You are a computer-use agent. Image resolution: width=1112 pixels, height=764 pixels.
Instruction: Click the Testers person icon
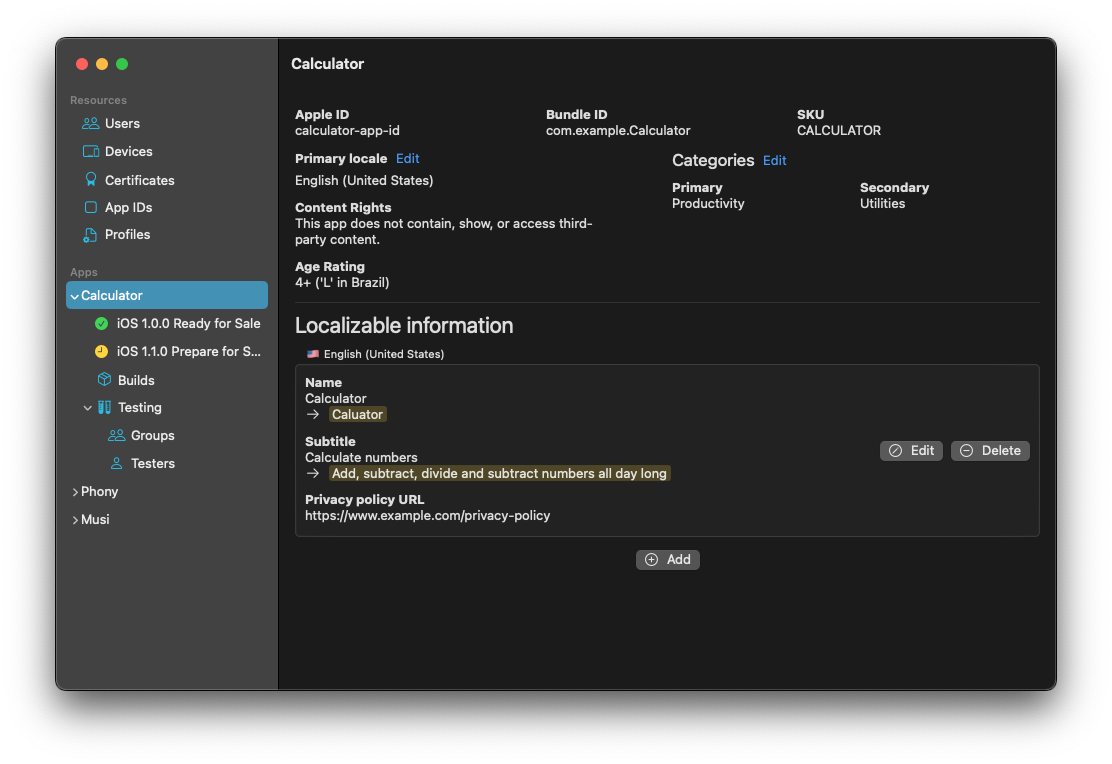(116, 463)
